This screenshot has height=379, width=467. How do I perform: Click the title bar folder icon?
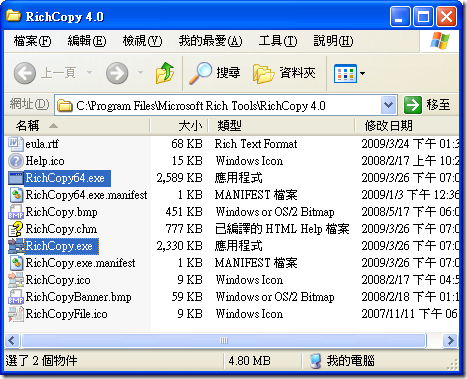pos(13,16)
